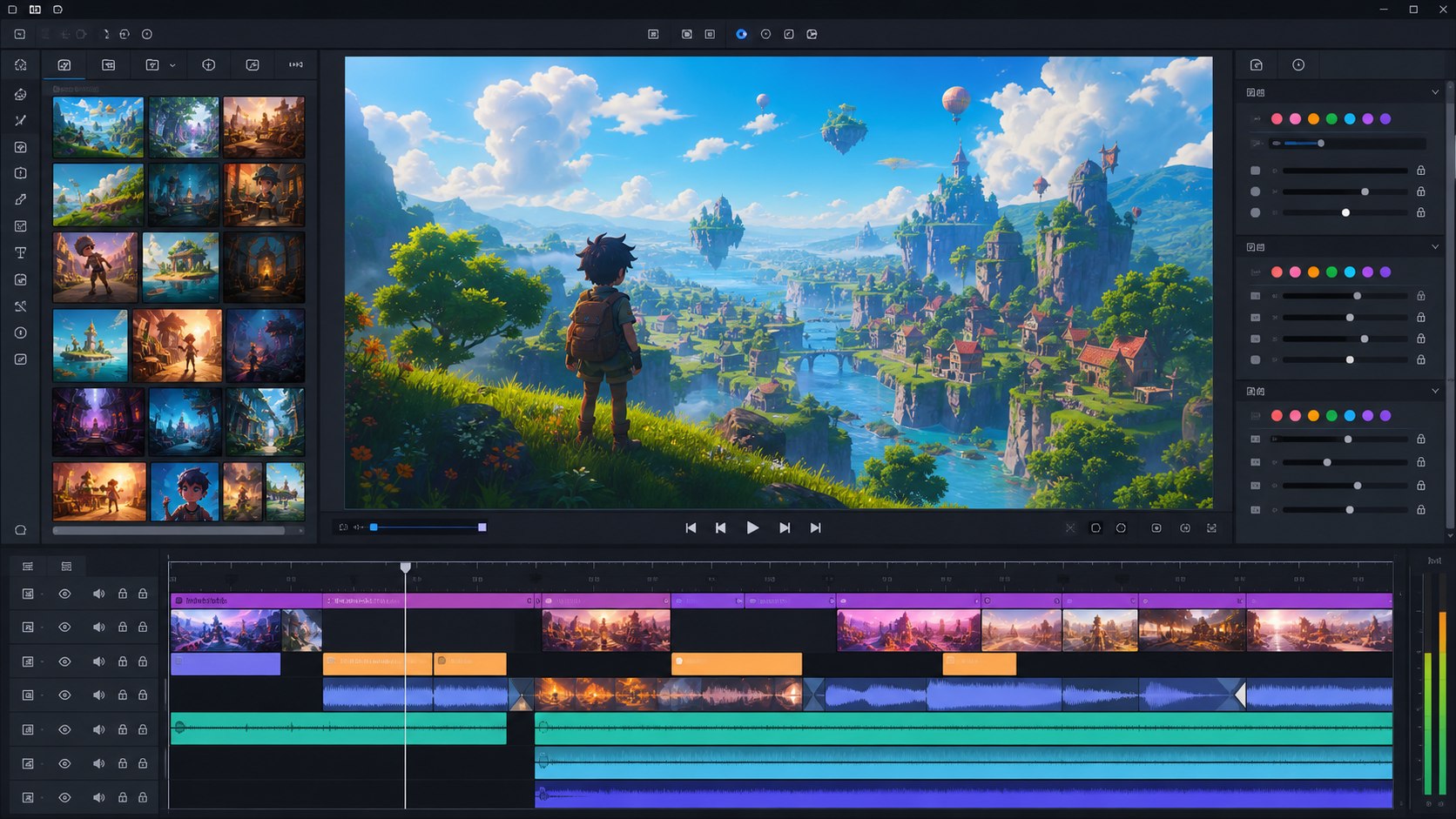Screen dimensions: 1456x819
Task: Toggle visibility of the bottom timeline track
Action: [x=64, y=797]
